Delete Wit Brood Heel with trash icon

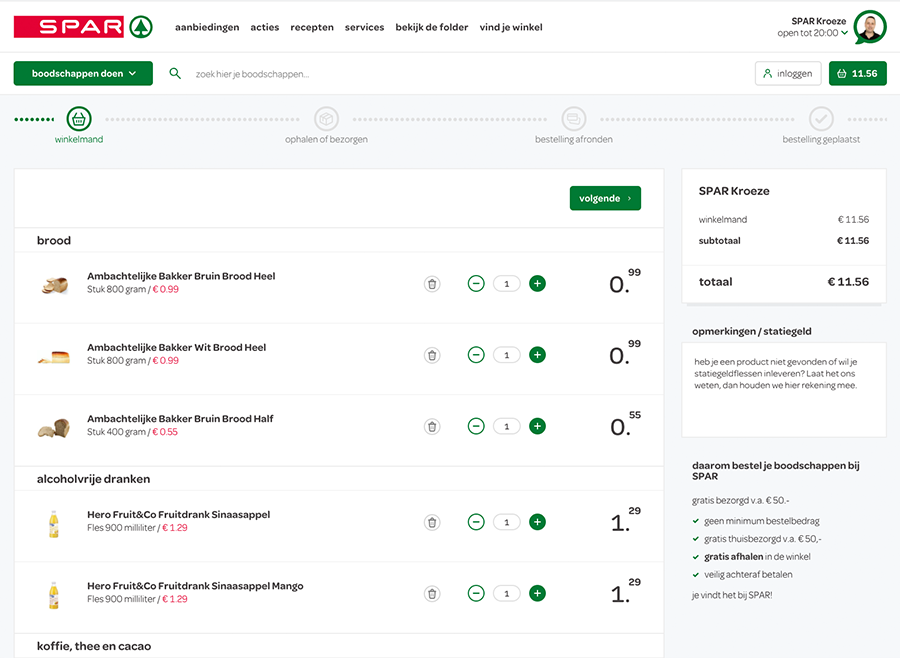(x=432, y=355)
